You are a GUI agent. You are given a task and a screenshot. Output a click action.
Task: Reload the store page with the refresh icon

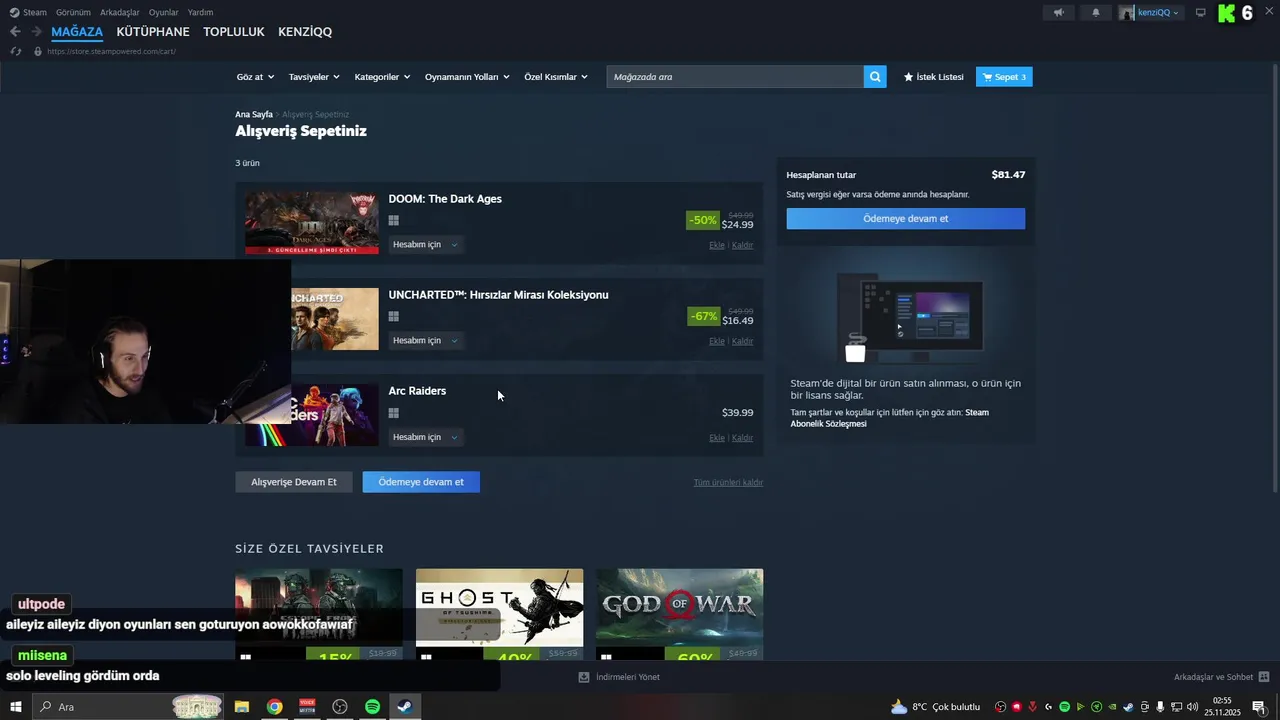click(x=16, y=51)
